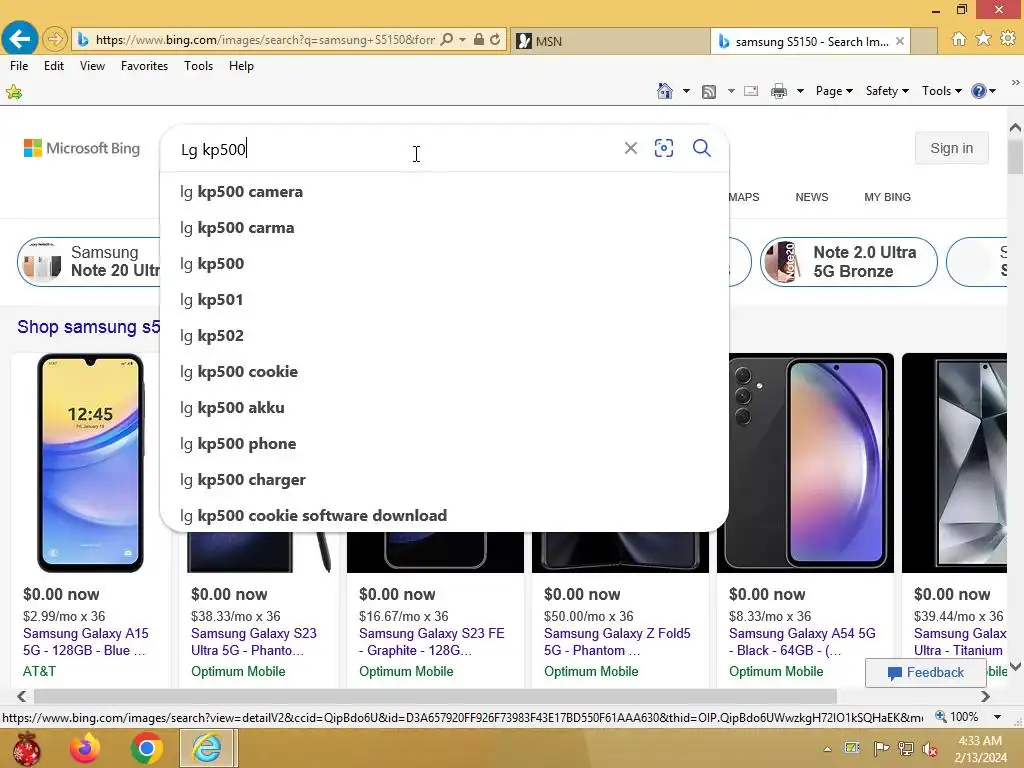Open the feeds dropdown arrow

coord(731,91)
